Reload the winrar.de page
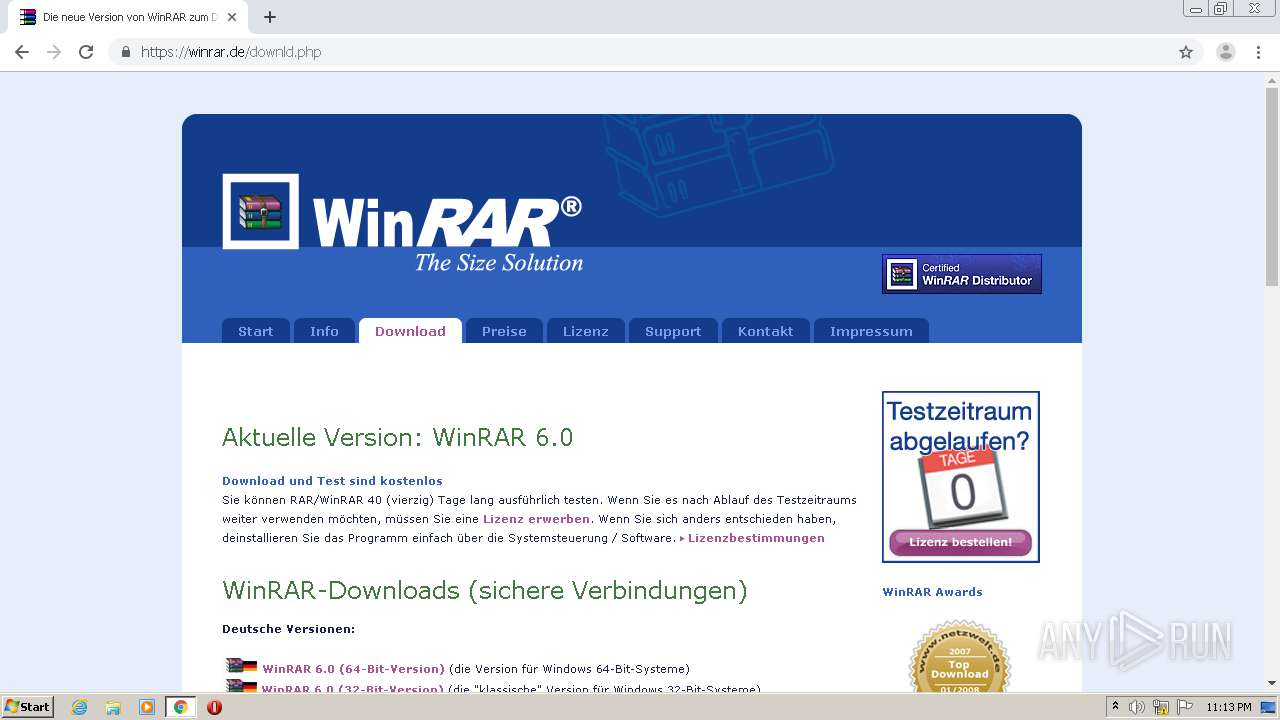This screenshot has width=1280, height=720. point(86,52)
